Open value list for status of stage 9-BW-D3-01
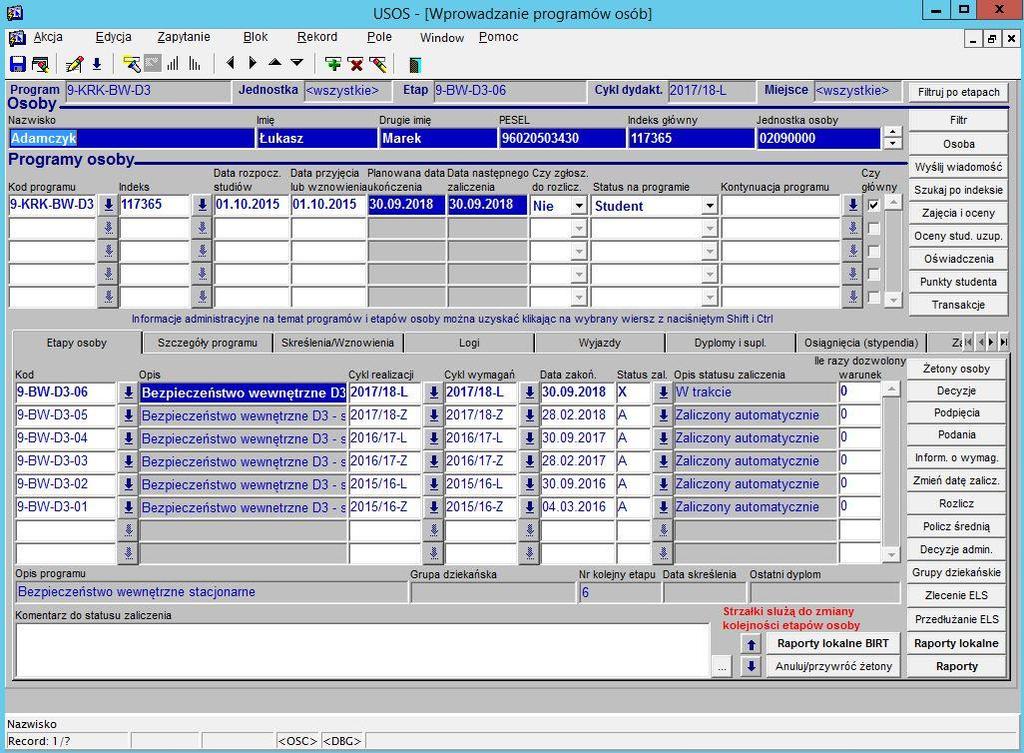 coord(663,507)
